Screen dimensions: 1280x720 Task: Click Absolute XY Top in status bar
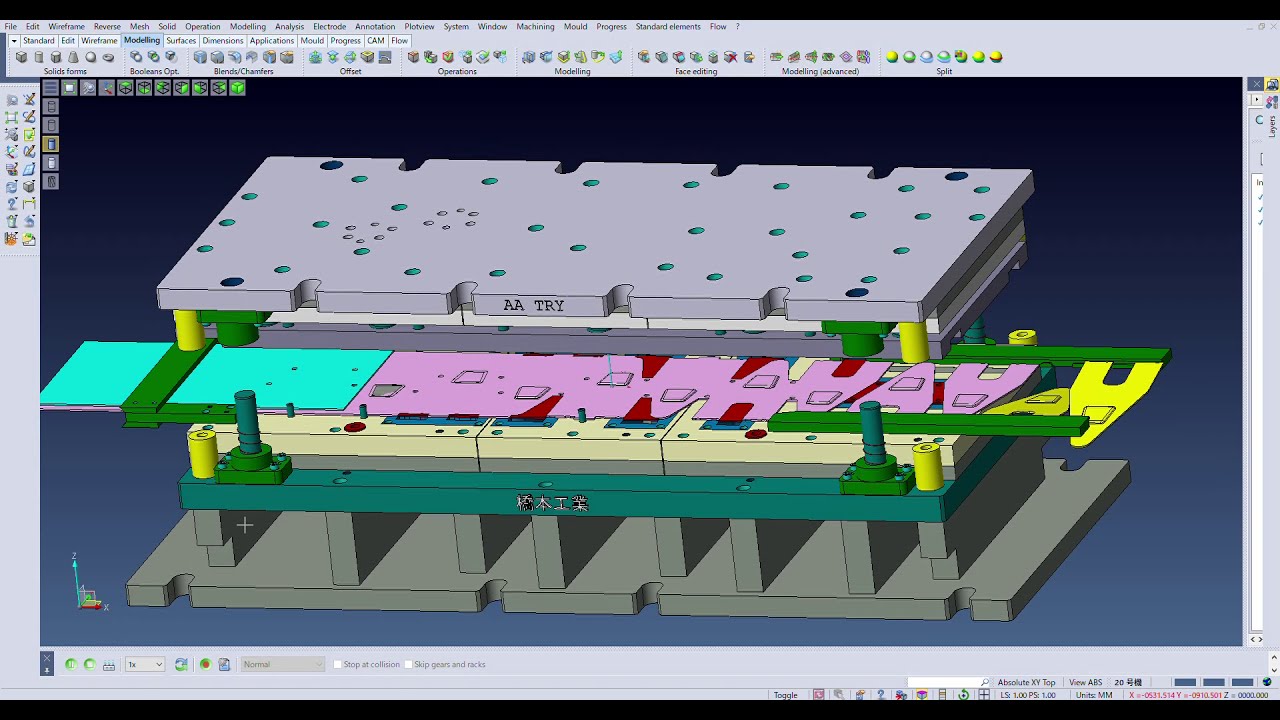point(1026,683)
